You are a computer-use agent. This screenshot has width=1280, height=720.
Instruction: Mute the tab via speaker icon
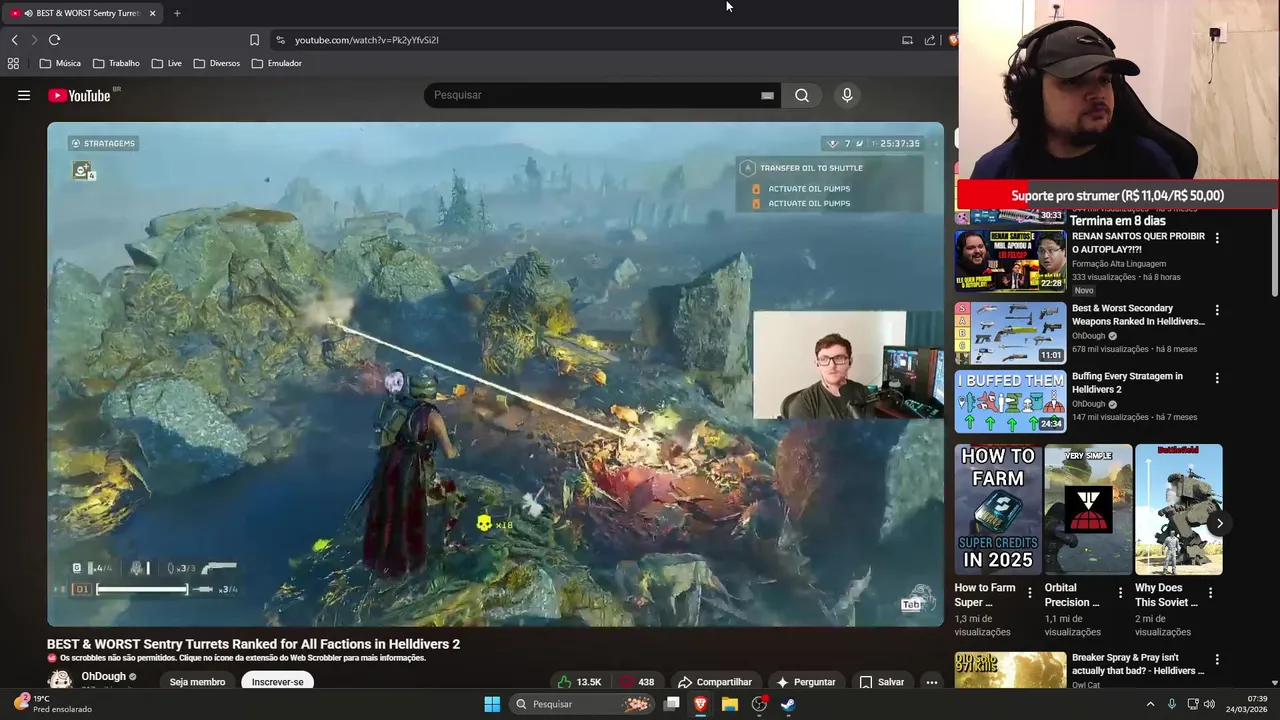28,13
